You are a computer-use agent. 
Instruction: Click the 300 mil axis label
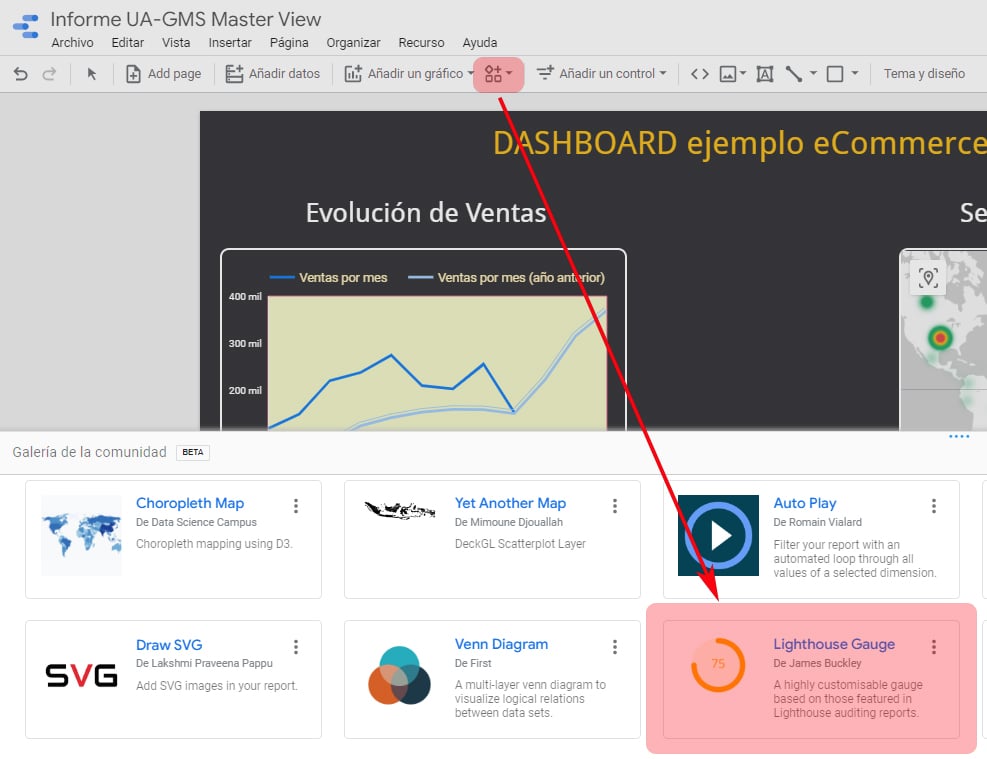coord(245,344)
